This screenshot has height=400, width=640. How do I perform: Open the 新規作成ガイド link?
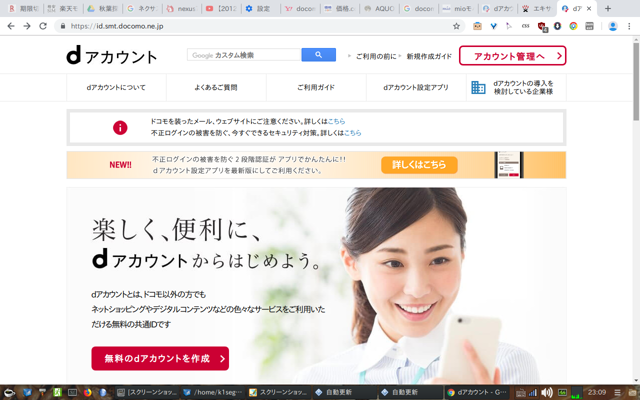point(429,56)
